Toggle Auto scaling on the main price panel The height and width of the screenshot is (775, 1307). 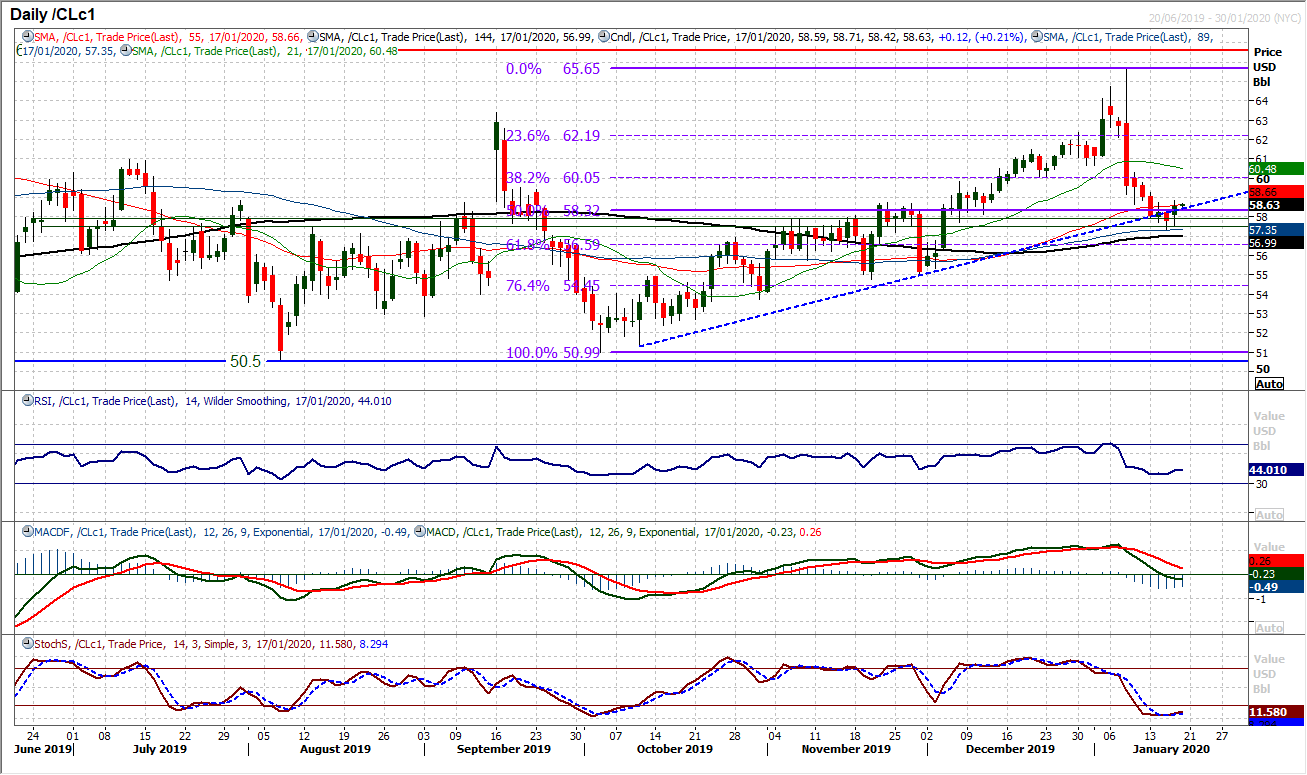[1268, 383]
